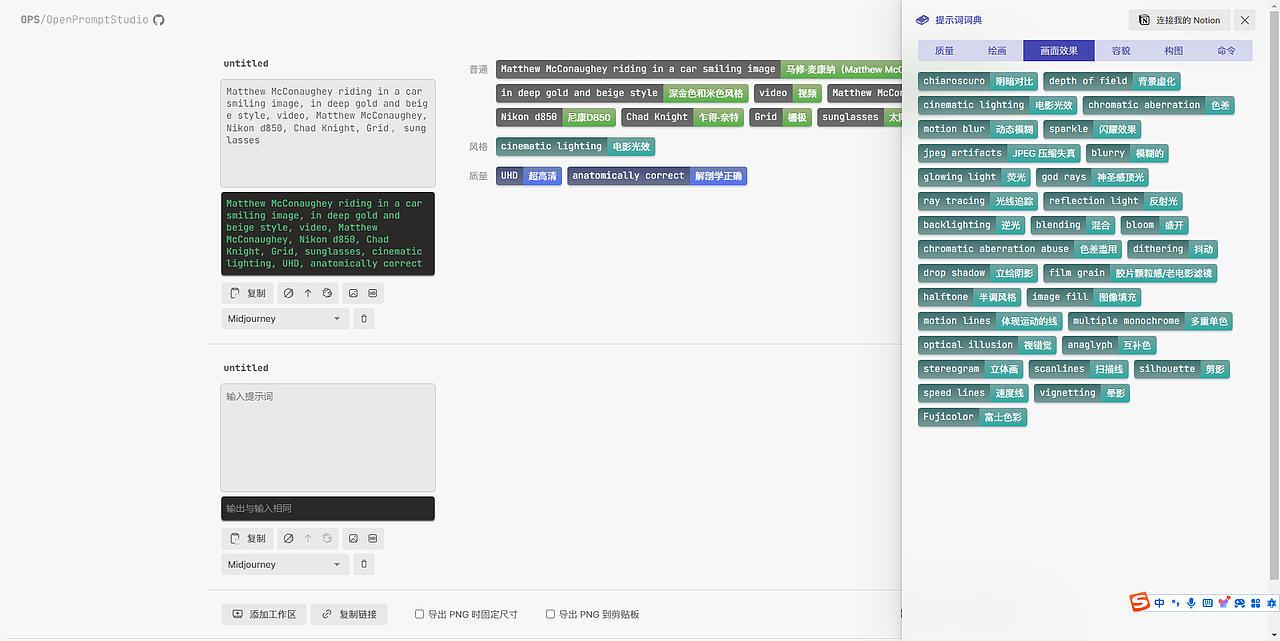The height and width of the screenshot is (641, 1280).
Task: Add the Fujicolor tag
Action: pos(972,417)
